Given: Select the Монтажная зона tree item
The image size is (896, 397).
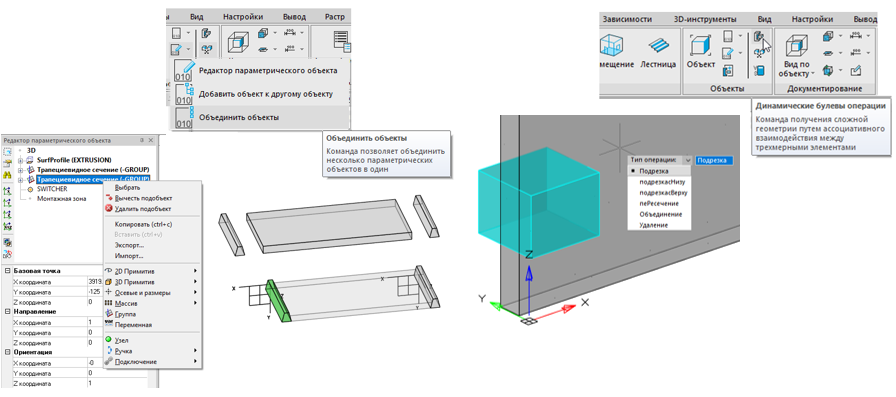Looking at the screenshot, I should click(x=61, y=198).
